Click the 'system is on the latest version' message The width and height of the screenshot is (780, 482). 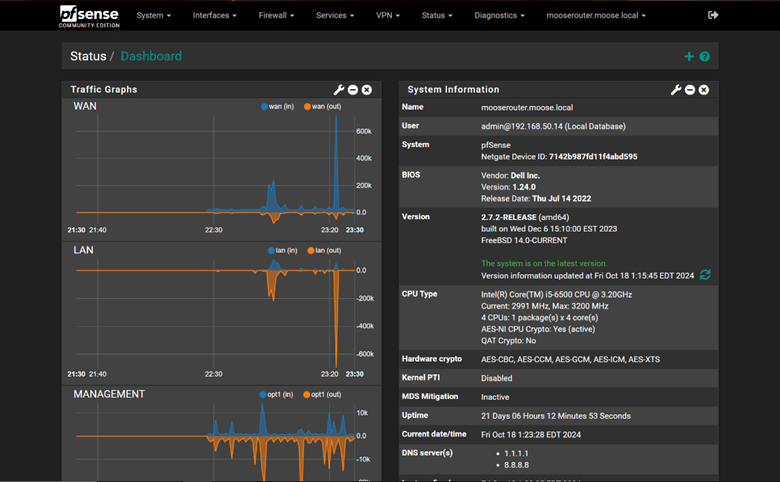(544, 263)
